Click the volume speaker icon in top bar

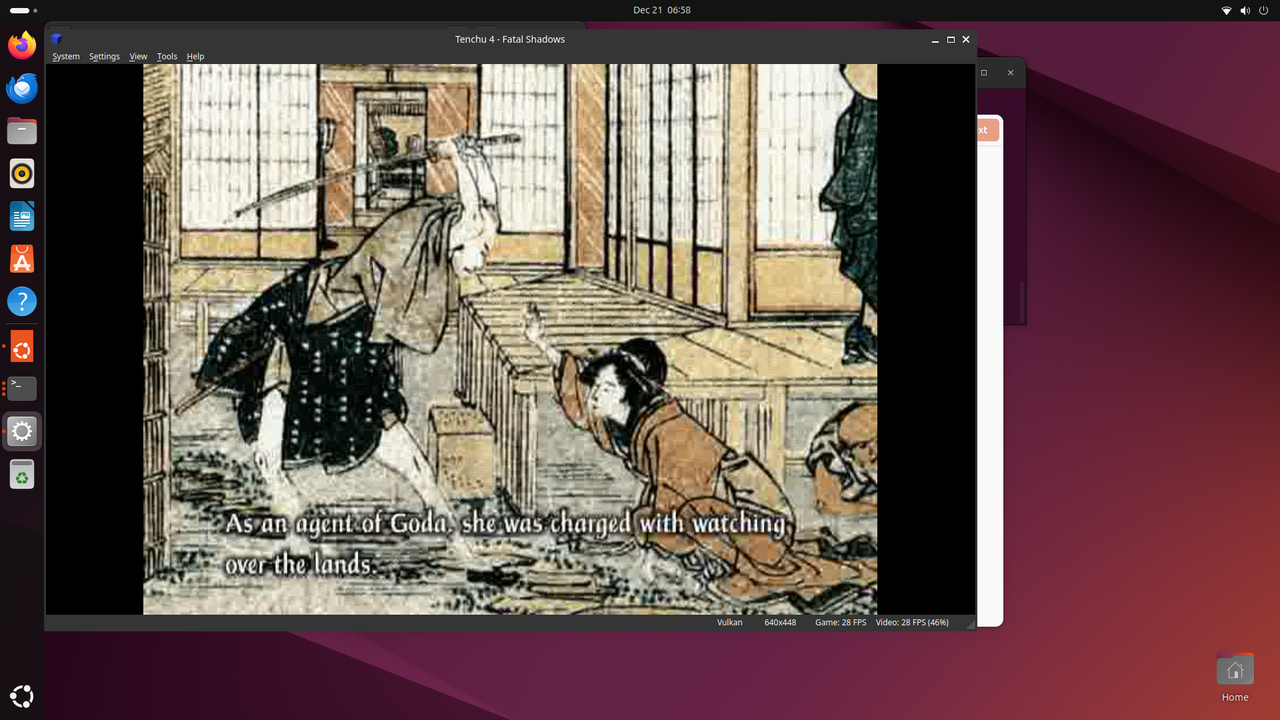pyautogui.click(x=1245, y=10)
